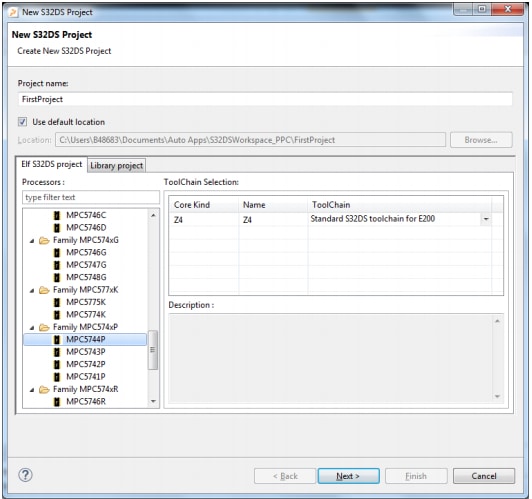
Task: Click the Family MPC574xR folder icon
Action: (44, 389)
